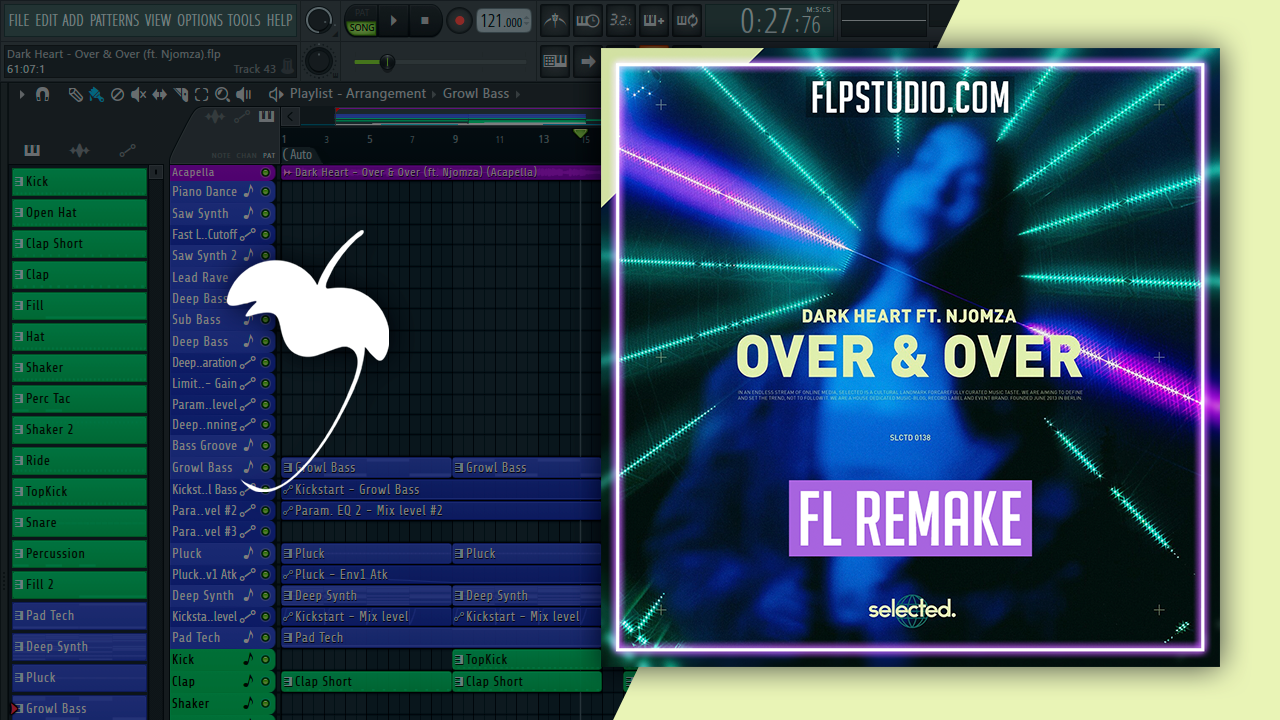Open the FILE menu
This screenshot has width=1280, height=720.
pyautogui.click(x=19, y=20)
